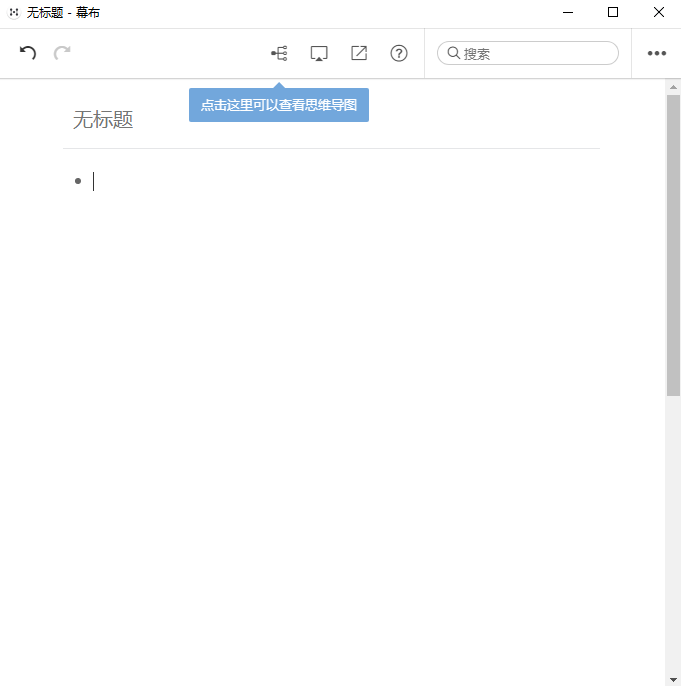Click the scrollbar down arrow
Image resolution: width=681 pixels, height=686 pixels.
pyautogui.click(x=673, y=679)
